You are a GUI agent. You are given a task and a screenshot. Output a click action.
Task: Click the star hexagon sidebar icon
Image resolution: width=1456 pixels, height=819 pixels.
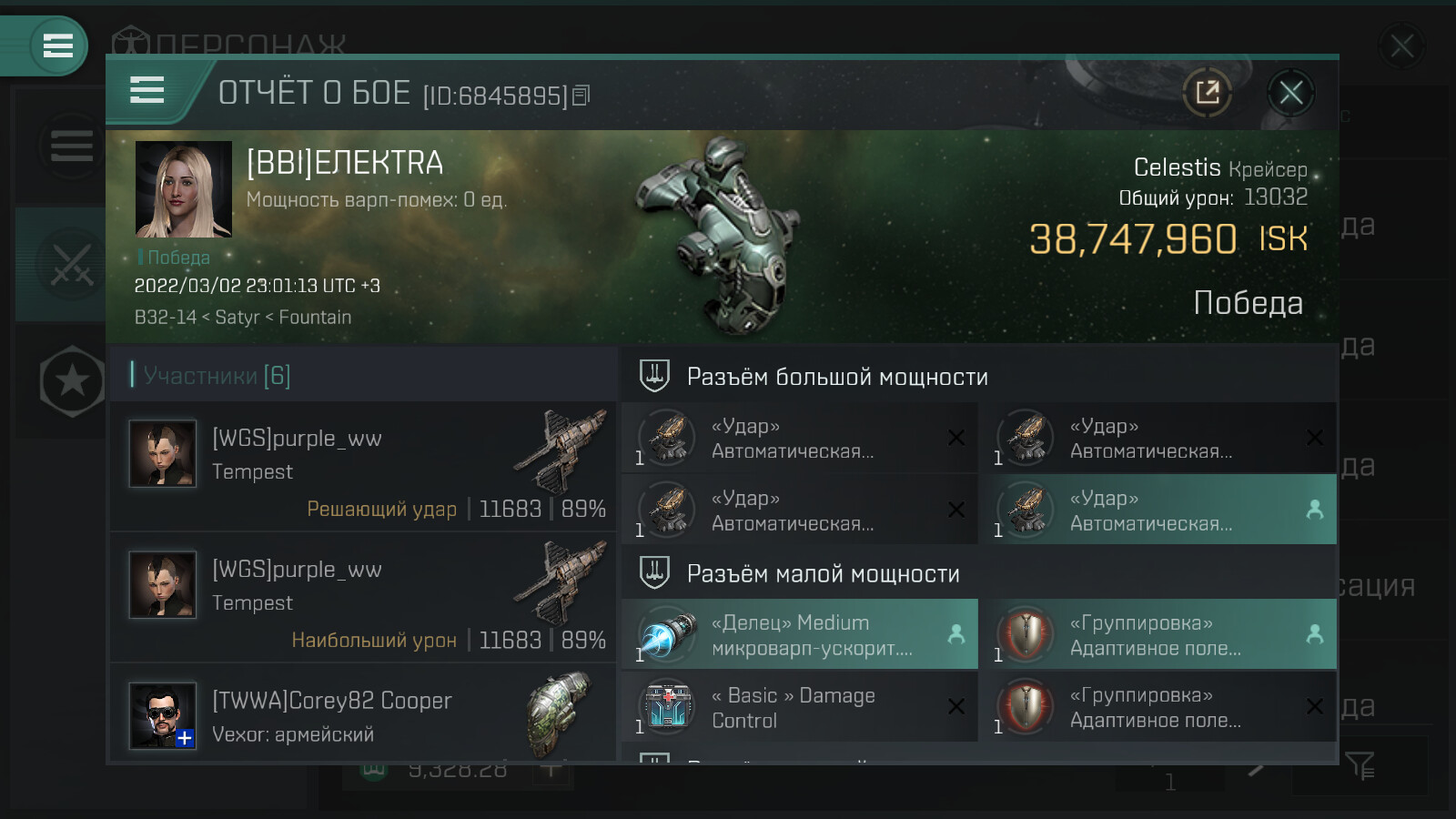tap(73, 382)
